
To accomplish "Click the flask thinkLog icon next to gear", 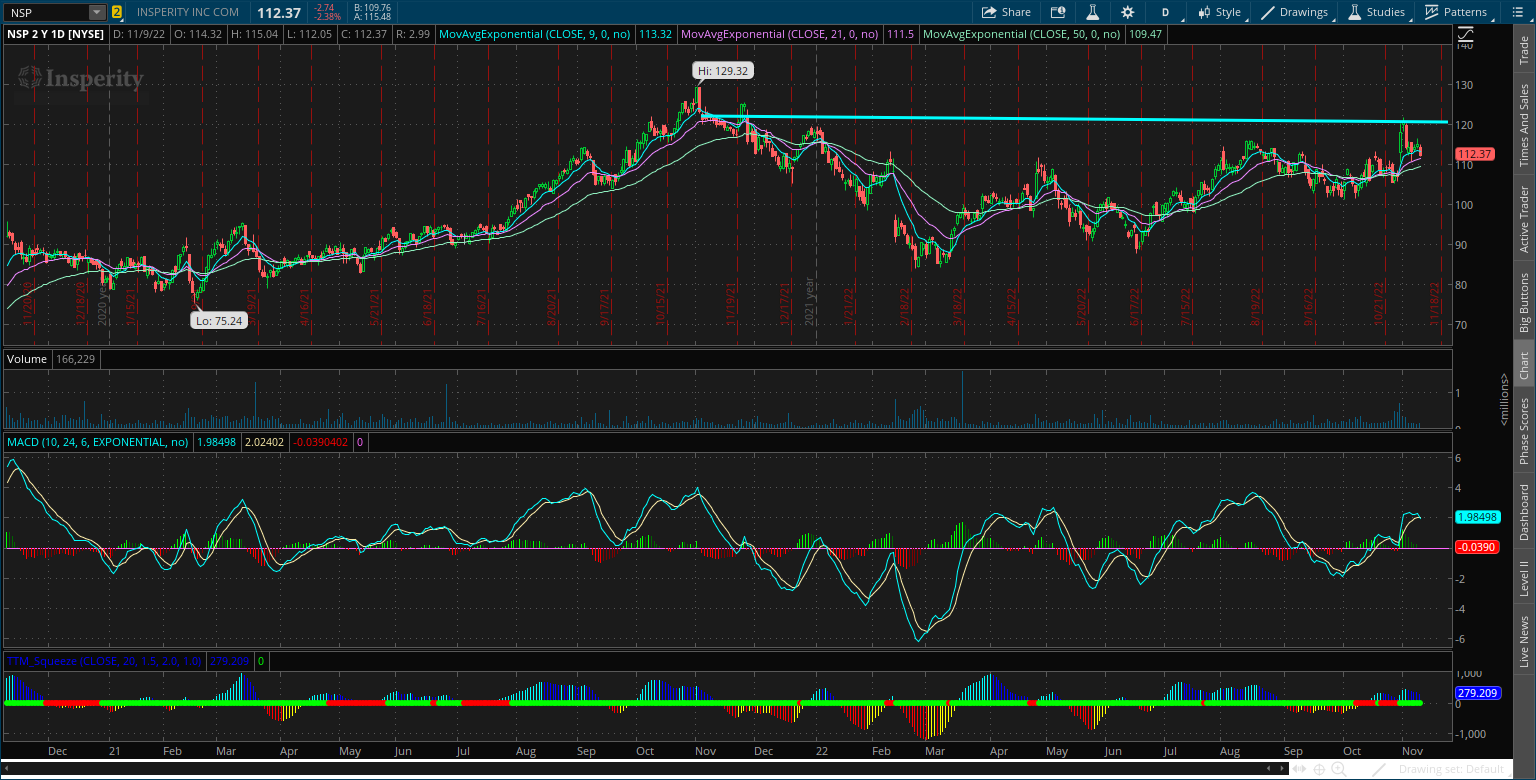I will (1093, 12).
